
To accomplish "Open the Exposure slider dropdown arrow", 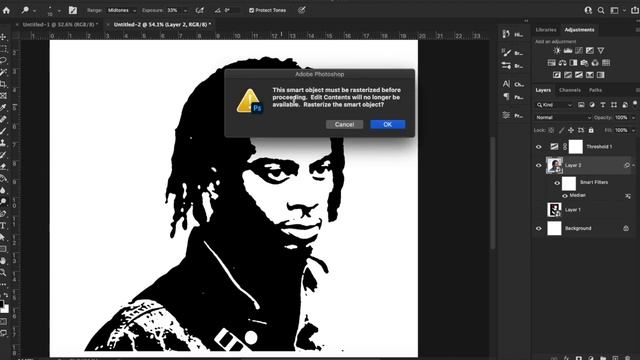I will (185, 11).
